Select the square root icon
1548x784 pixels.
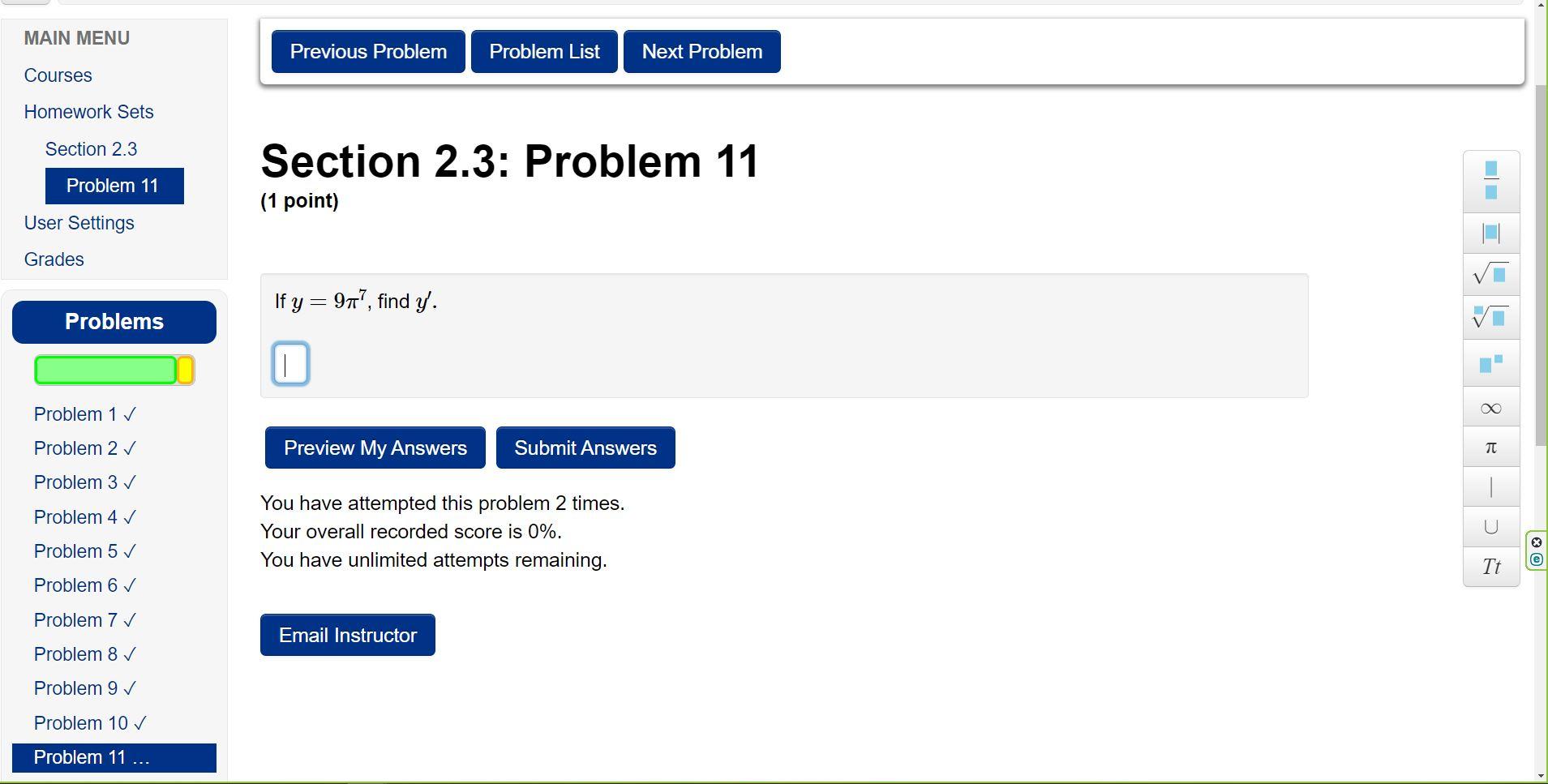click(x=1490, y=275)
